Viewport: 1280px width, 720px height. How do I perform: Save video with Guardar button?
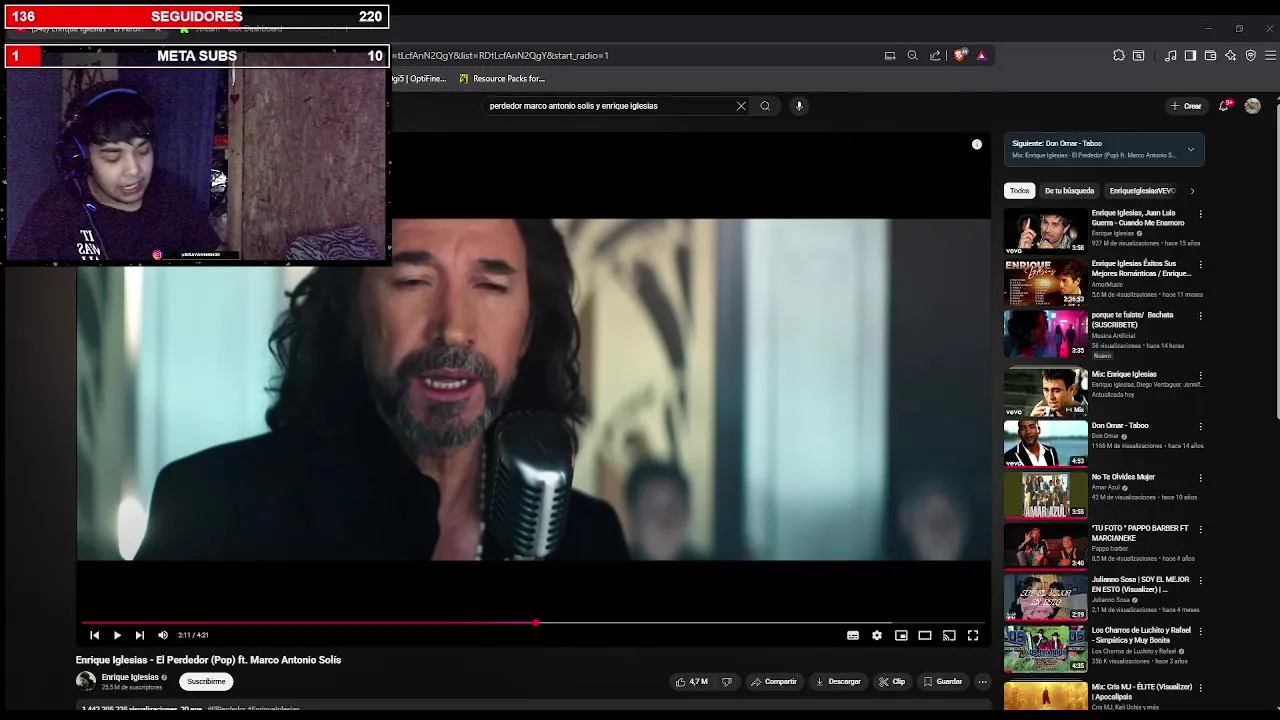(943, 682)
